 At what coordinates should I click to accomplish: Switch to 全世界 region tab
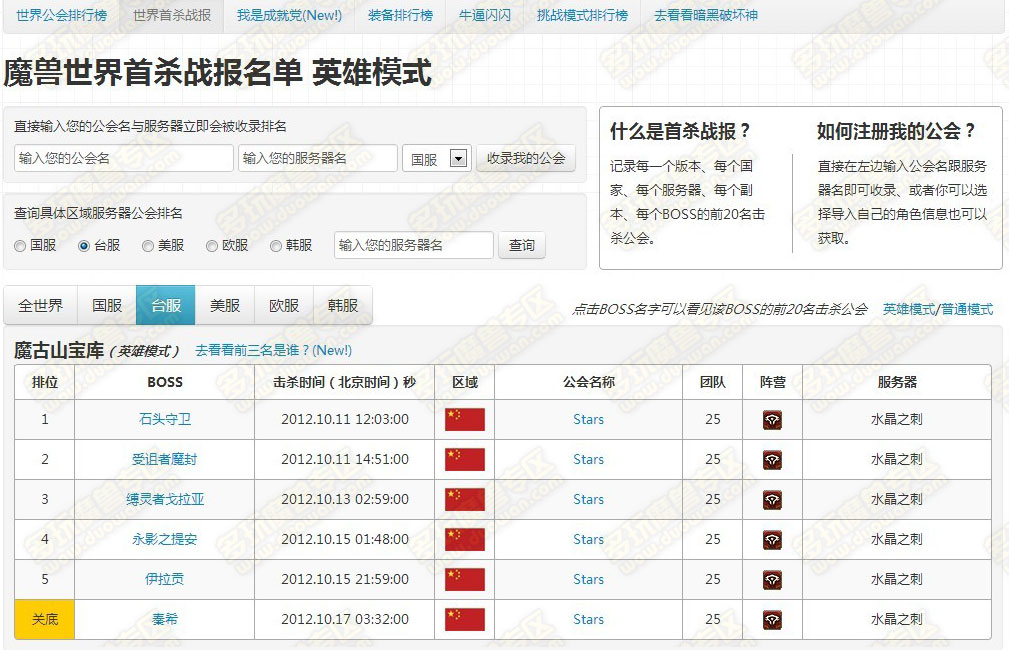(41, 305)
